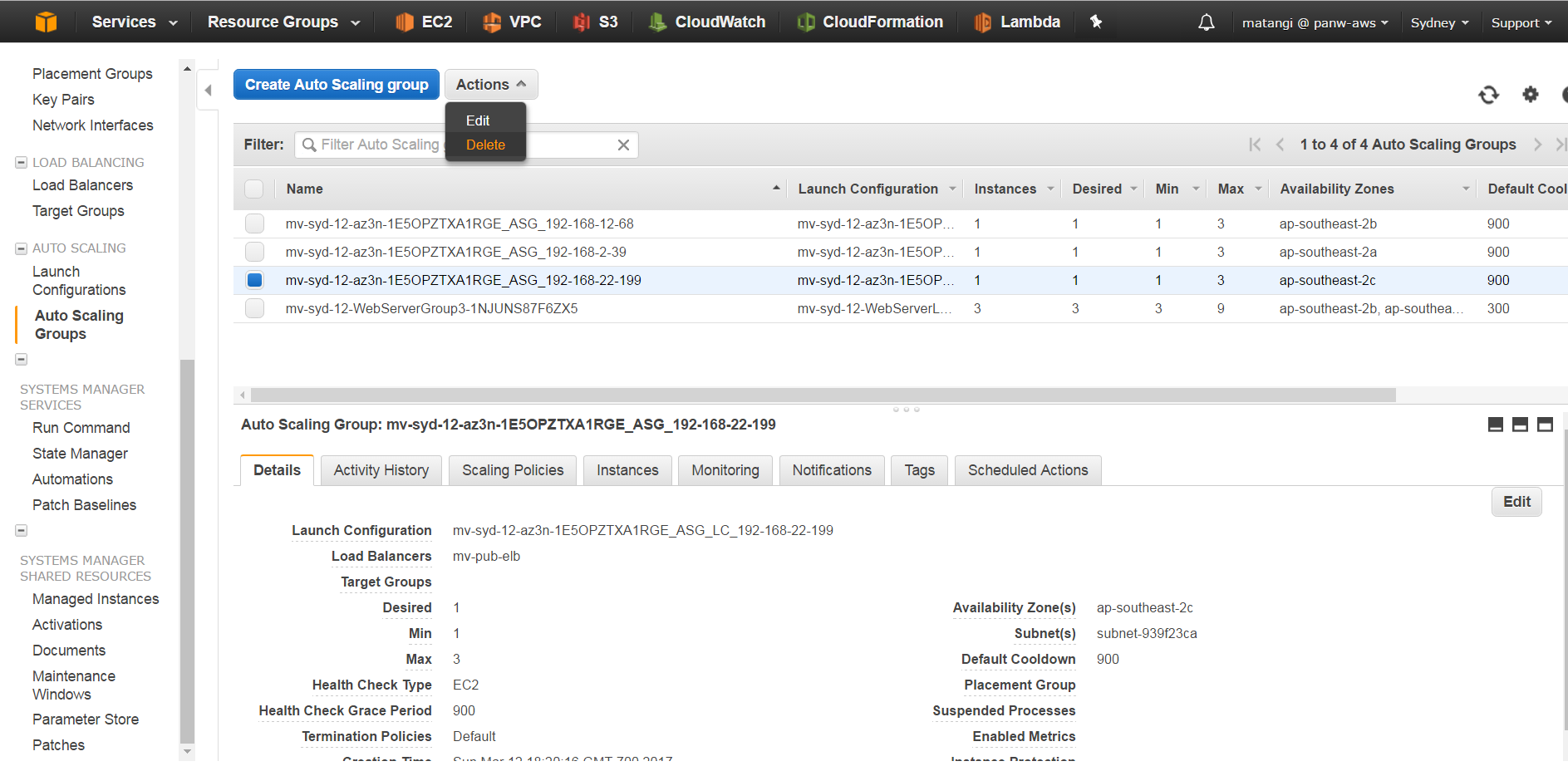This screenshot has height=771, width=1568.
Task: Collapse the LOAD BALANCING sidebar section
Action: click(22, 163)
